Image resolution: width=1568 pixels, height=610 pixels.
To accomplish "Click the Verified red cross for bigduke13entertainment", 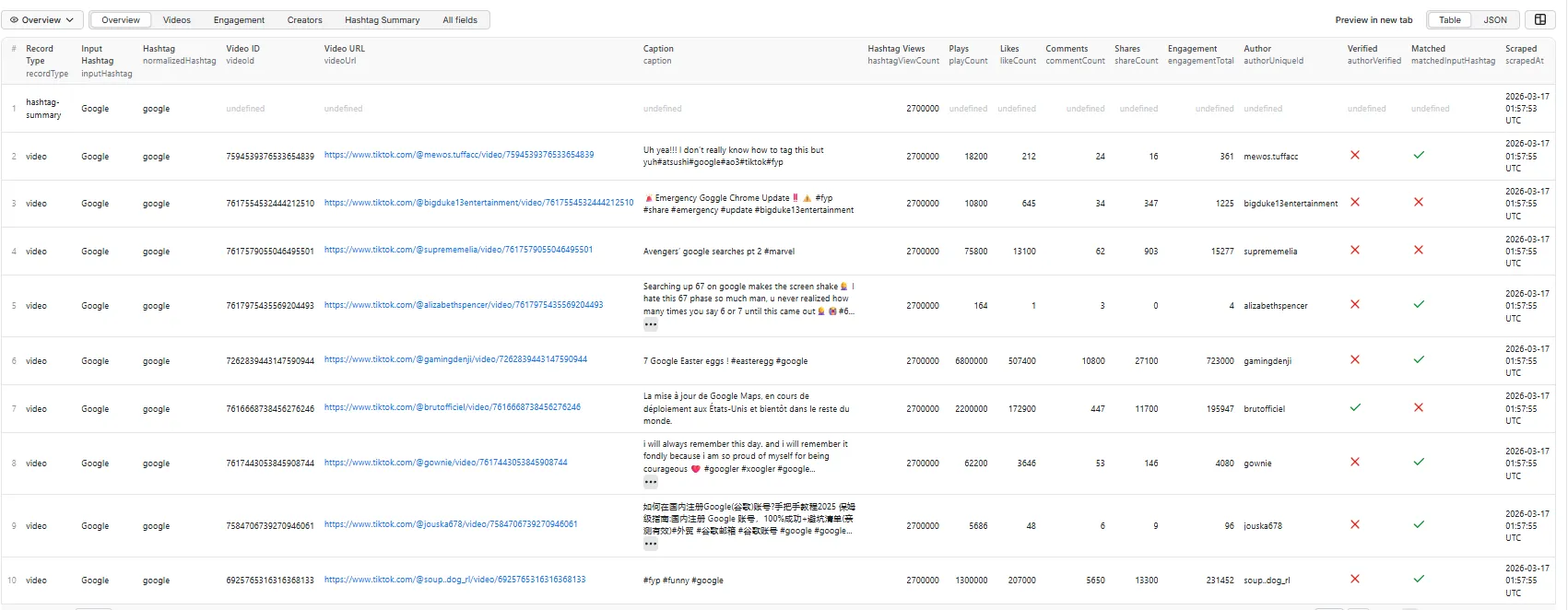I will tap(1355, 202).
